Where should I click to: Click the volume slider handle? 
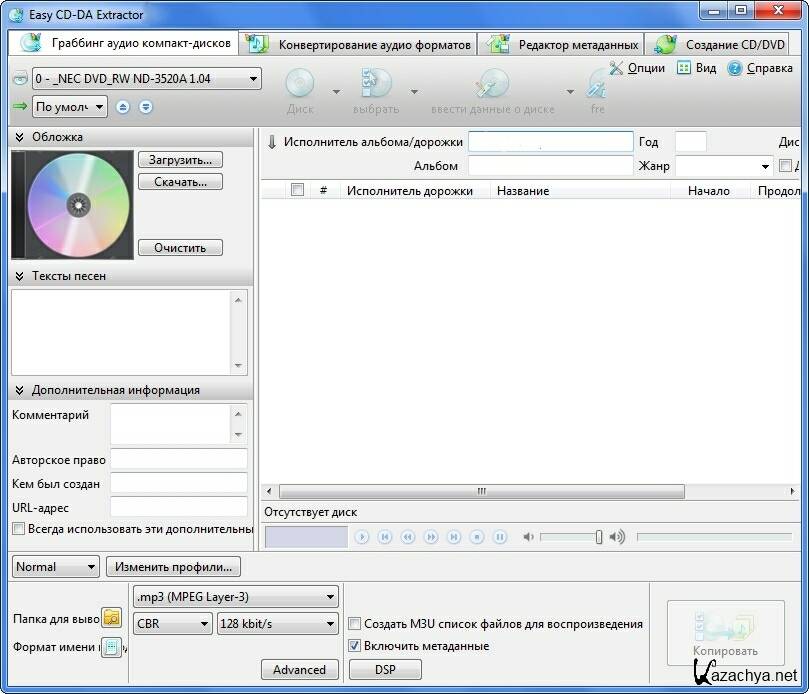click(599, 537)
